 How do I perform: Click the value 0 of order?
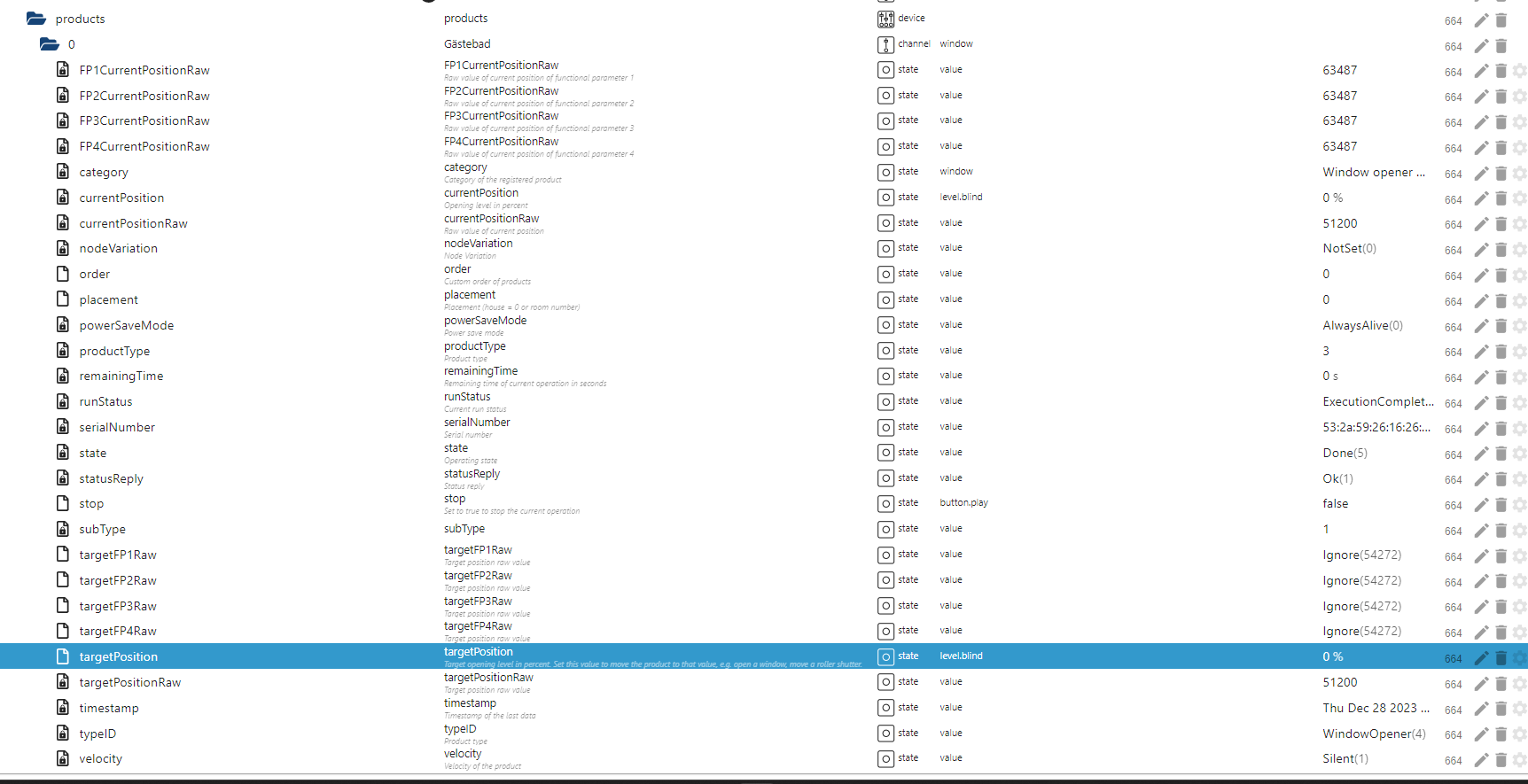[x=1326, y=274]
